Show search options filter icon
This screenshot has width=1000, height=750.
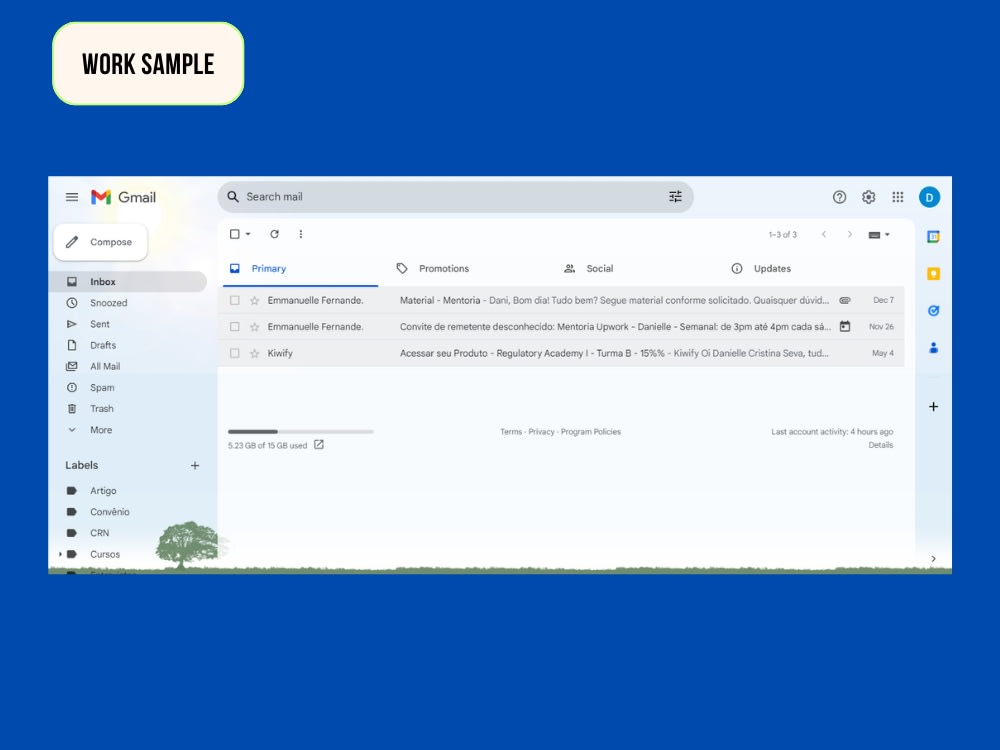(x=675, y=196)
